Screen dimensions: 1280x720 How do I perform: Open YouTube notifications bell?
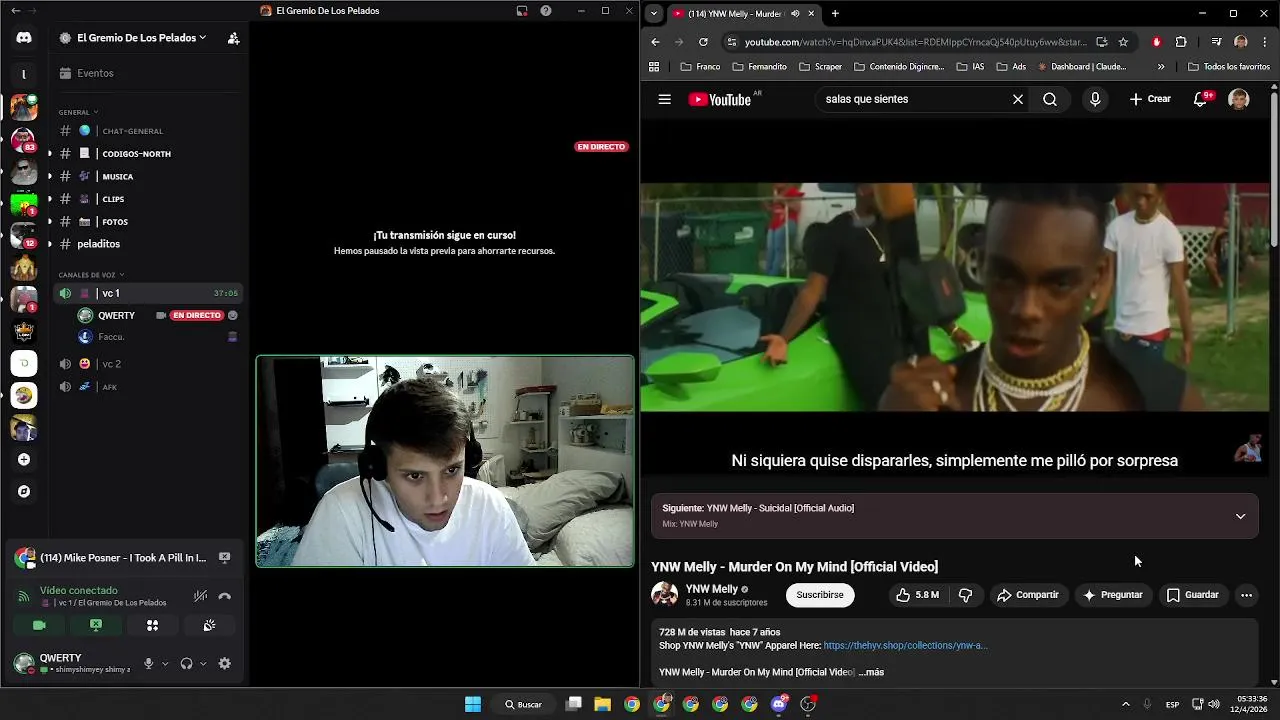click(1201, 99)
